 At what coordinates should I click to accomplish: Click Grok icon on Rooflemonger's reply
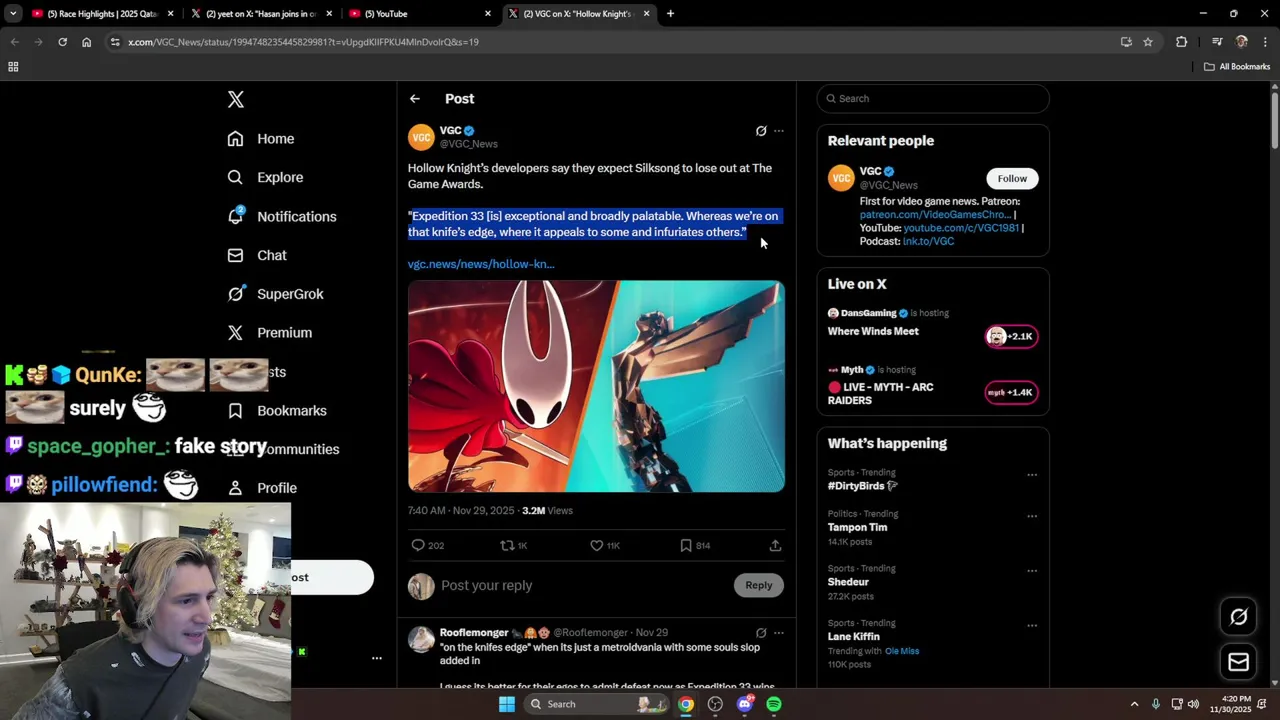pyautogui.click(x=761, y=633)
